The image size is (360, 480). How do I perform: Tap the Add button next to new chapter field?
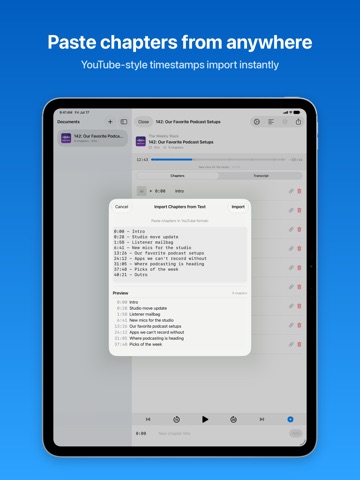pyautogui.click(x=295, y=433)
